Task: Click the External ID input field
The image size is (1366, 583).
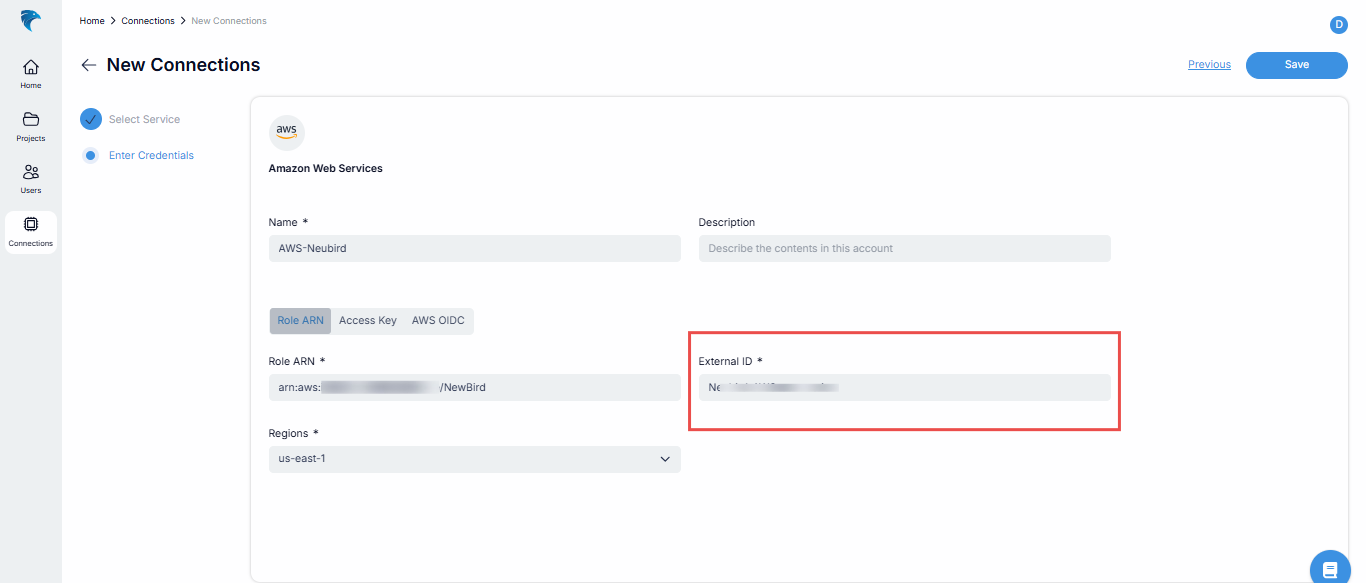Action: click(x=904, y=387)
